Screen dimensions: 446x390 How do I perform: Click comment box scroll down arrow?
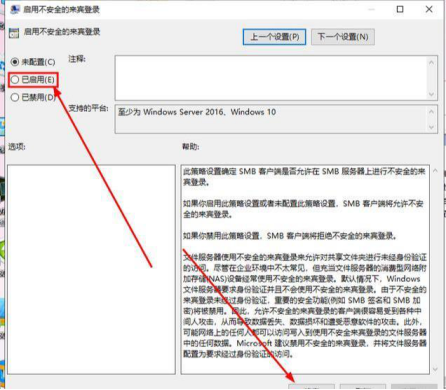click(x=431, y=94)
